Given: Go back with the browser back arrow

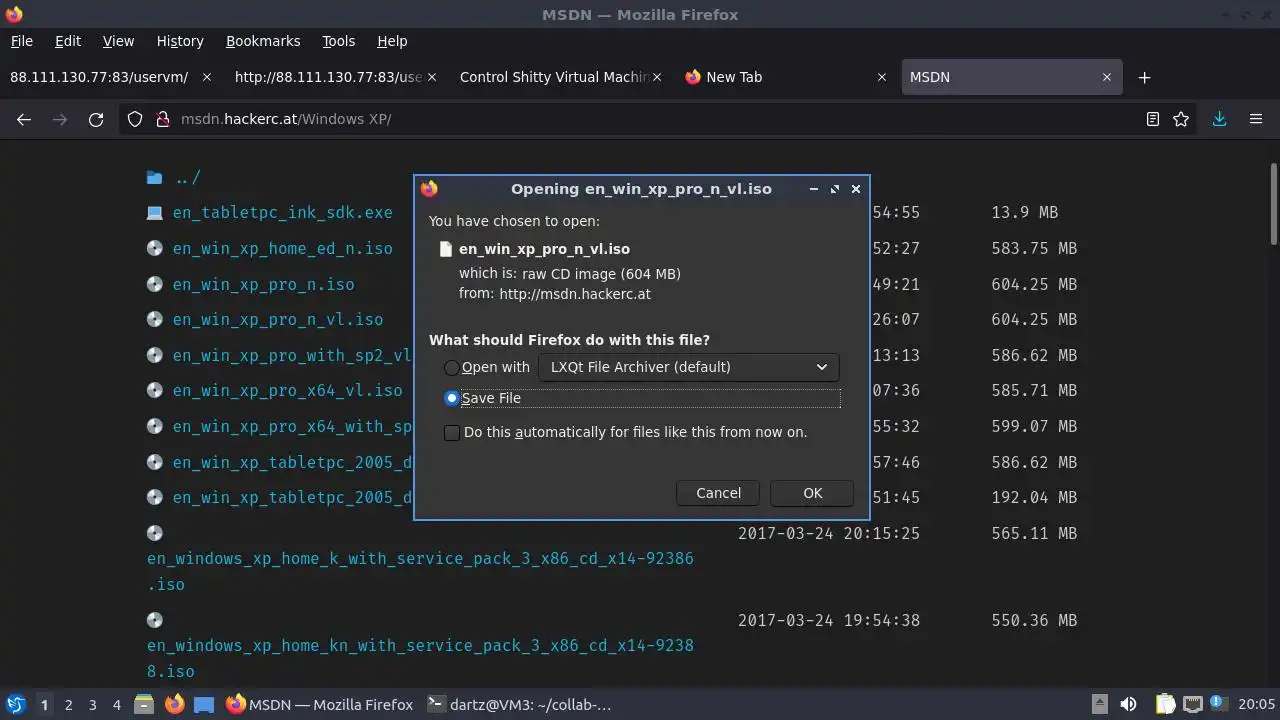Looking at the screenshot, I should coord(24,119).
